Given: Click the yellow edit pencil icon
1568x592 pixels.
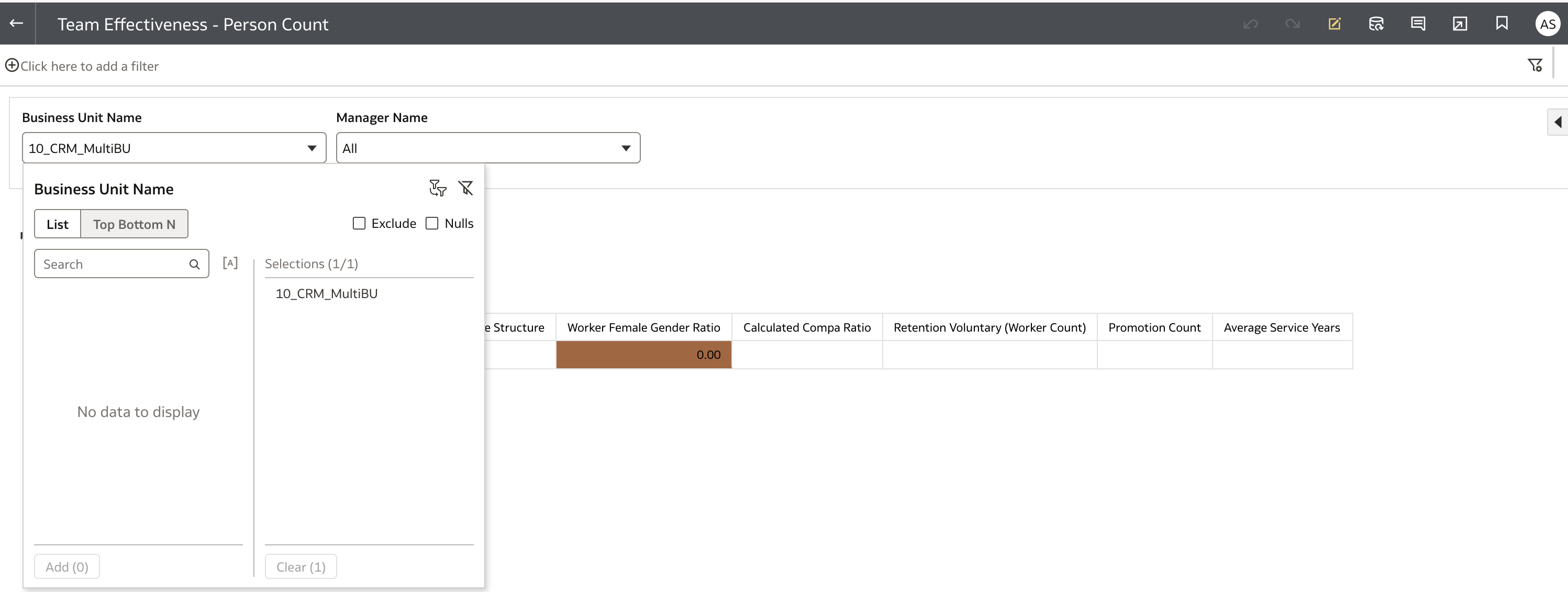Looking at the screenshot, I should point(1335,24).
